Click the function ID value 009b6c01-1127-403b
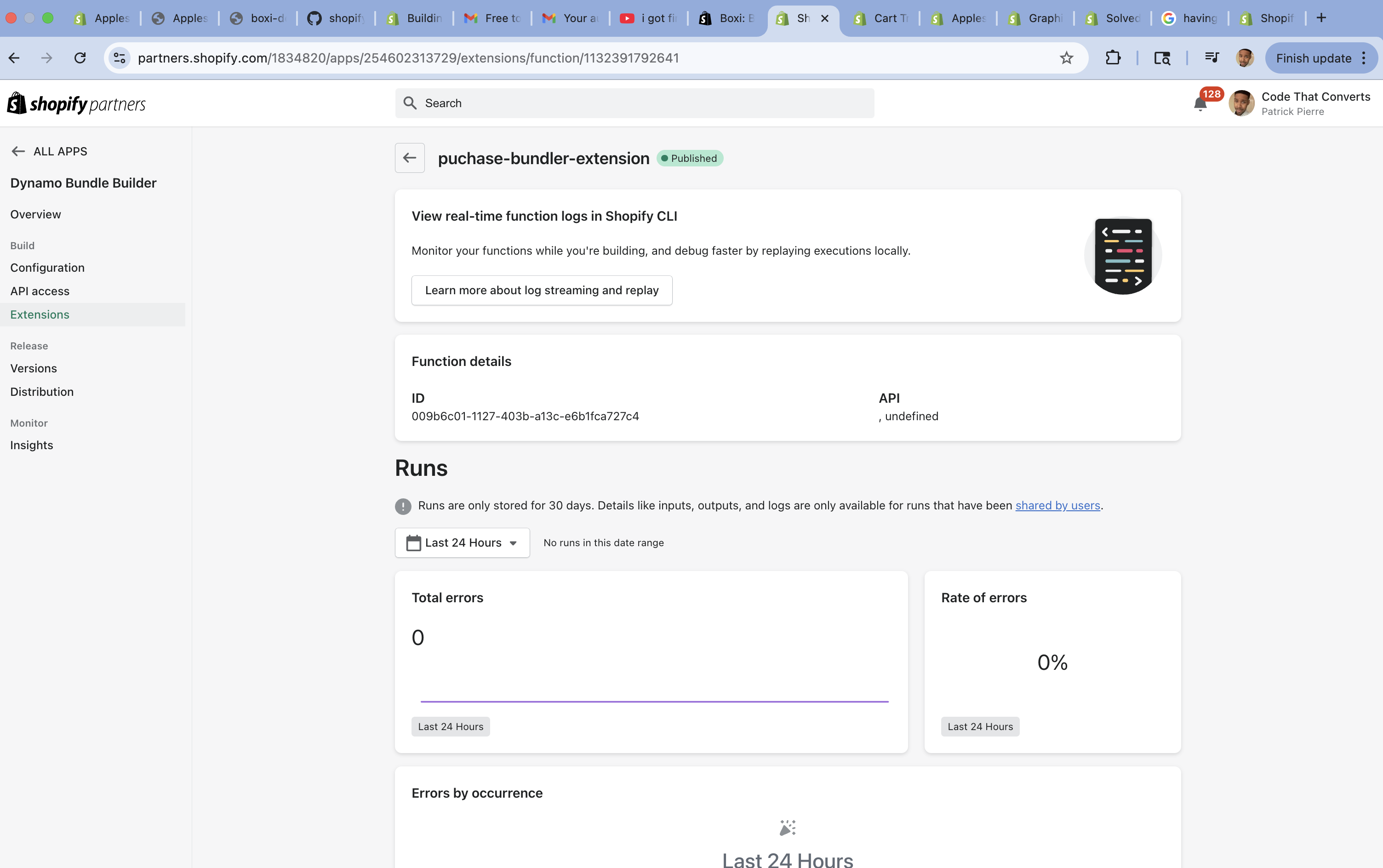This screenshot has width=1383, height=868. pos(525,416)
